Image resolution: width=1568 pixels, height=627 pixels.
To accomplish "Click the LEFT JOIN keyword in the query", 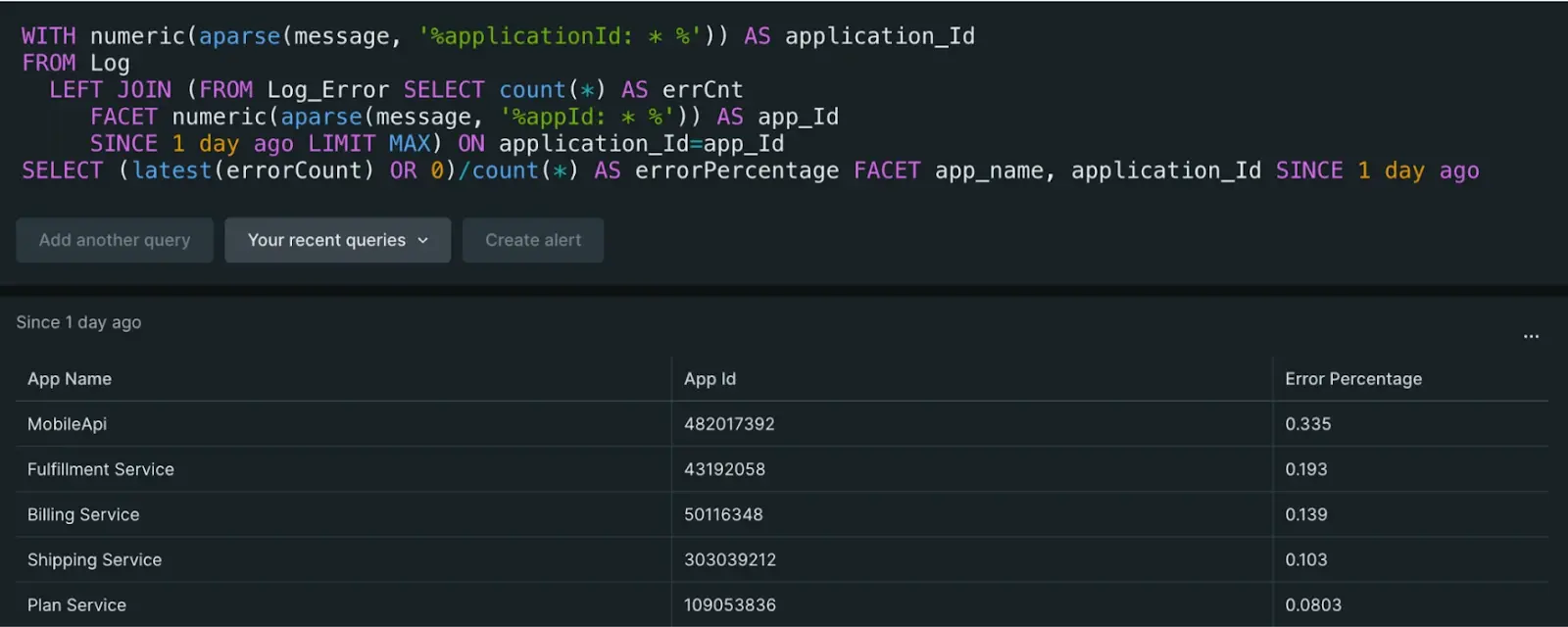I will click(110, 90).
